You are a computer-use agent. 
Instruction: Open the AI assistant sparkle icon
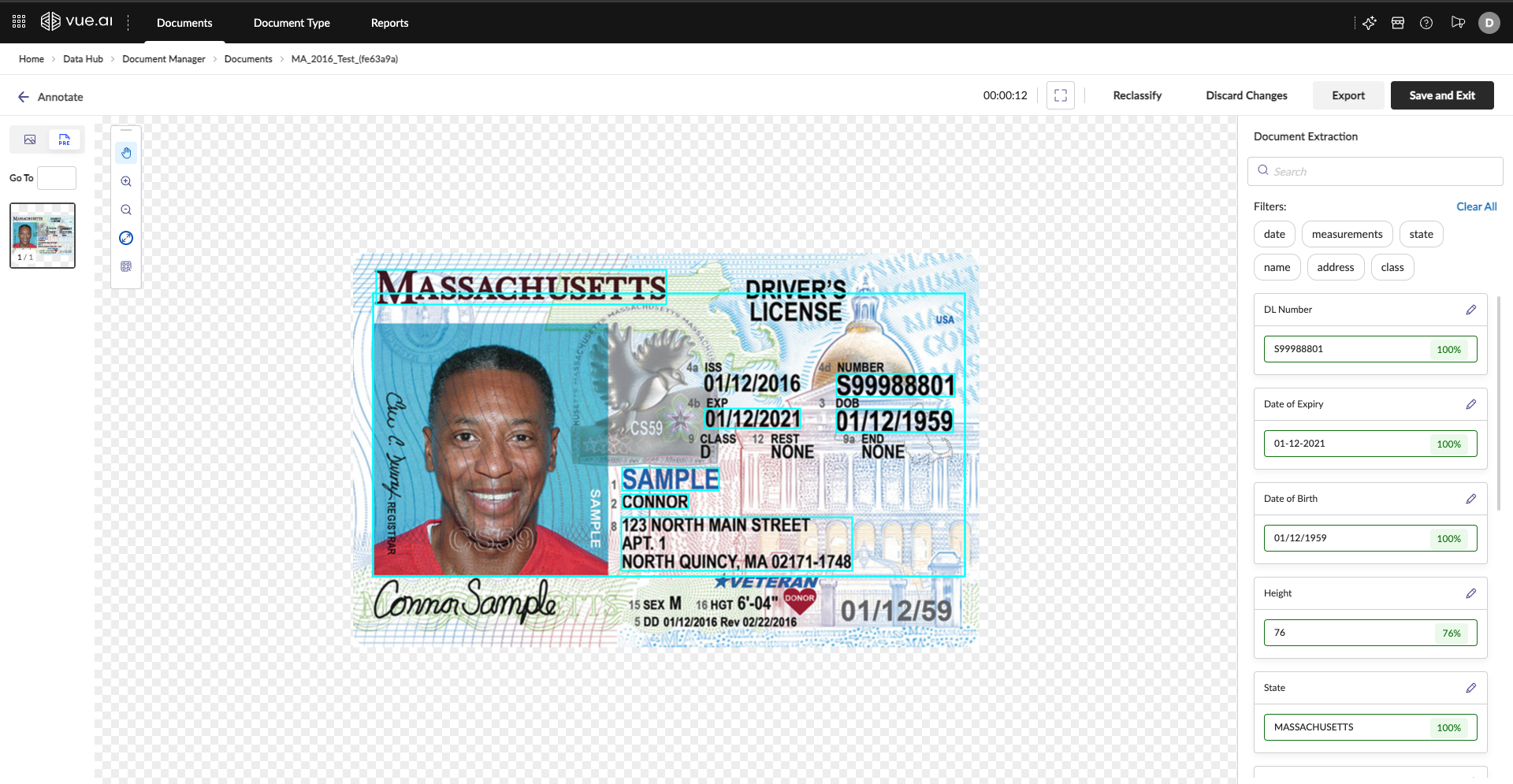click(x=1370, y=23)
